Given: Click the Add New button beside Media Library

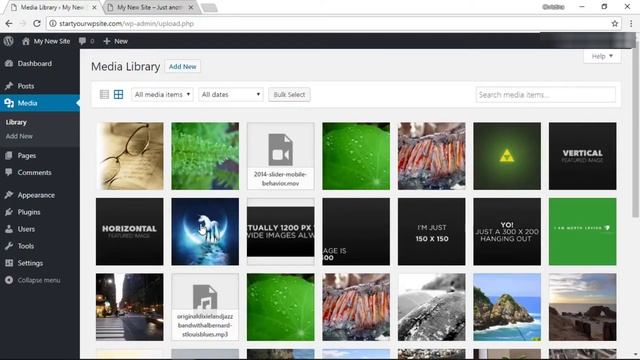Looking at the screenshot, I should [182, 67].
